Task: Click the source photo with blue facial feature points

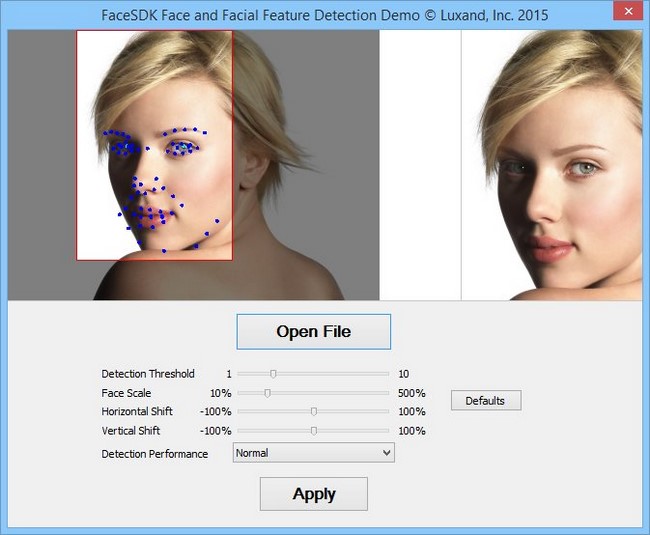Action: pos(193,165)
